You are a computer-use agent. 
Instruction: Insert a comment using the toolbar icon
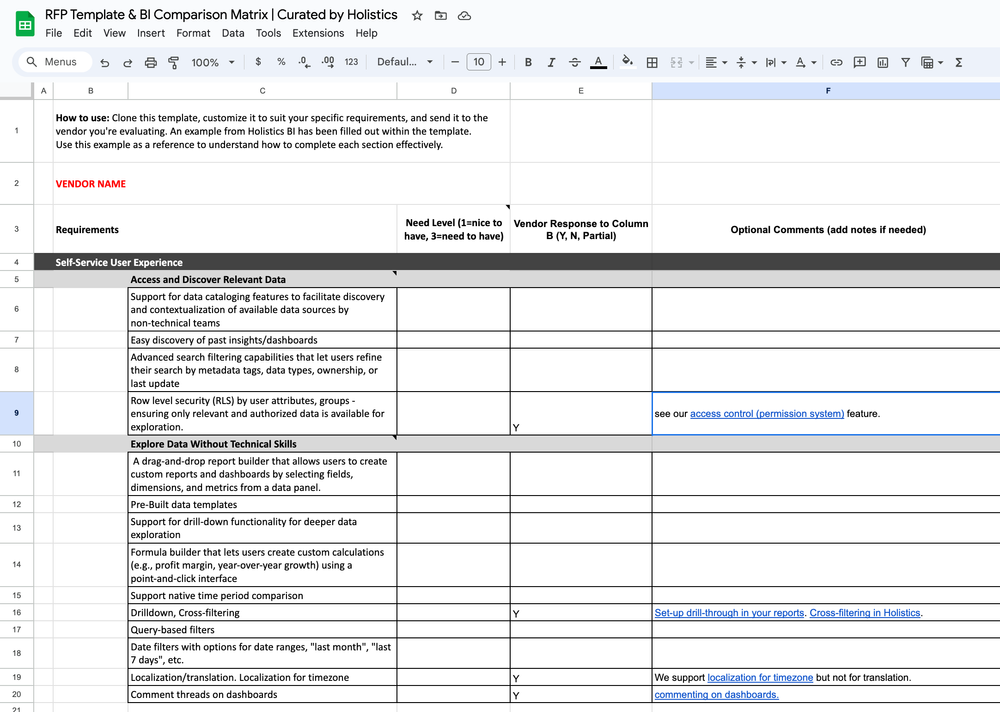tap(858, 61)
